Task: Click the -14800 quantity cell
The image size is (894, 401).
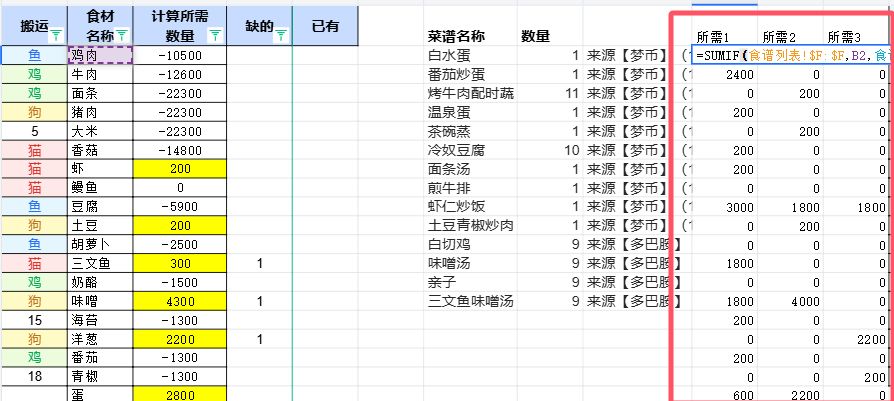Action: pyautogui.click(x=180, y=149)
